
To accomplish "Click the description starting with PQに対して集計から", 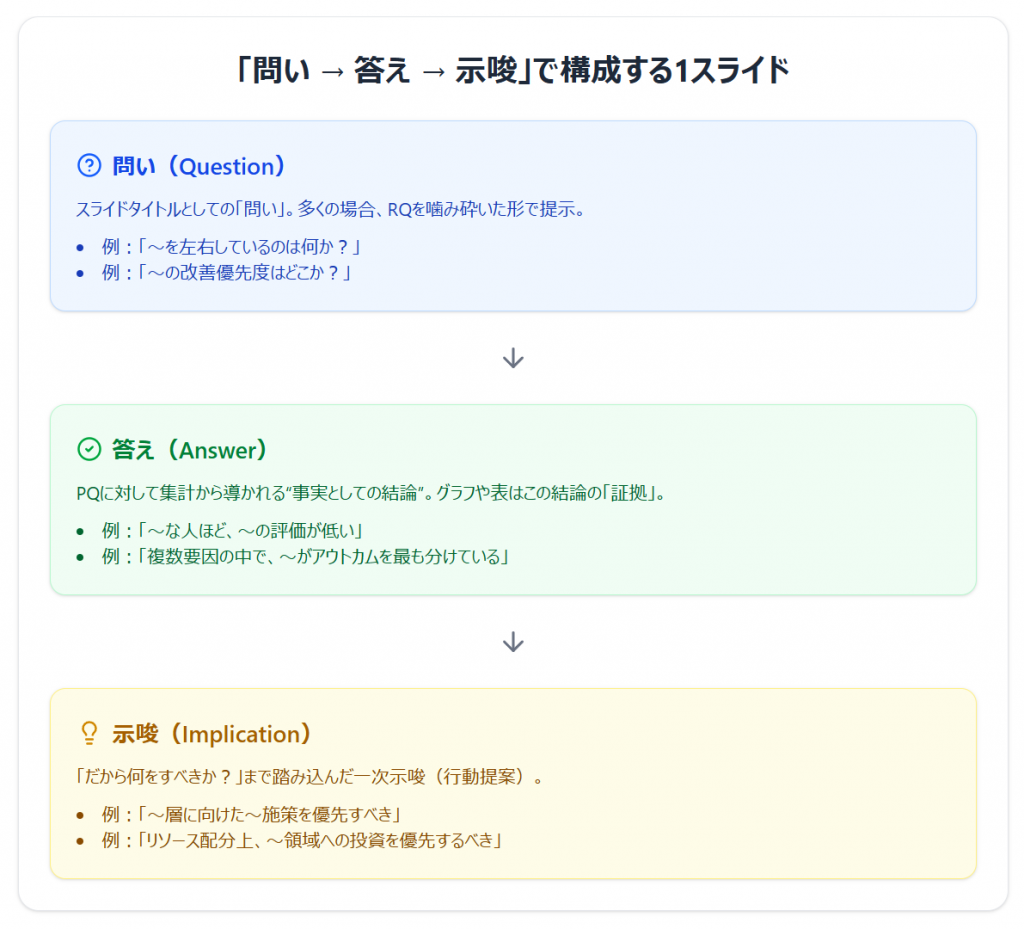I will (371, 493).
